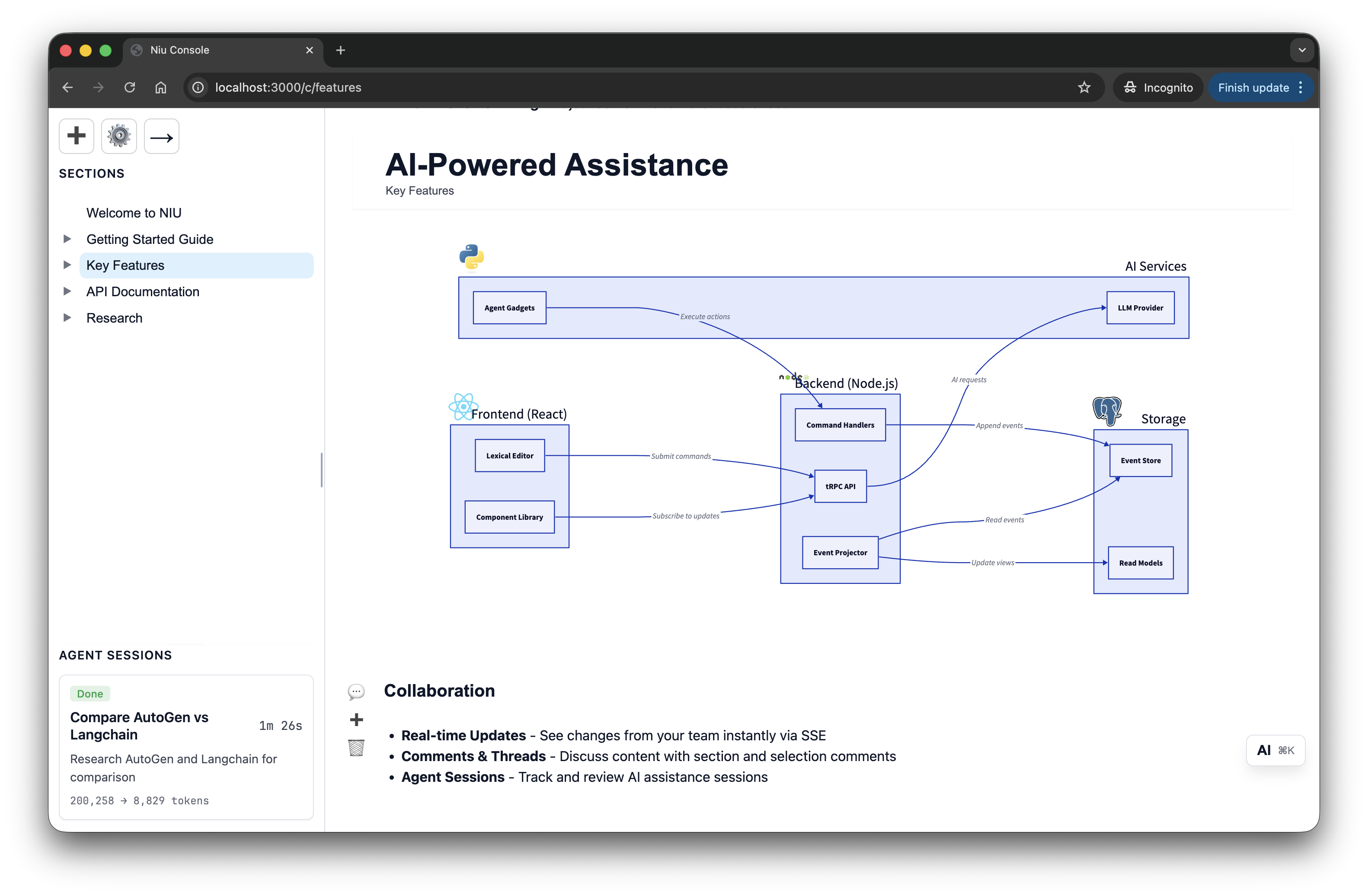Click the Key Features breadcrumb under heading

pyautogui.click(x=419, y=191)
